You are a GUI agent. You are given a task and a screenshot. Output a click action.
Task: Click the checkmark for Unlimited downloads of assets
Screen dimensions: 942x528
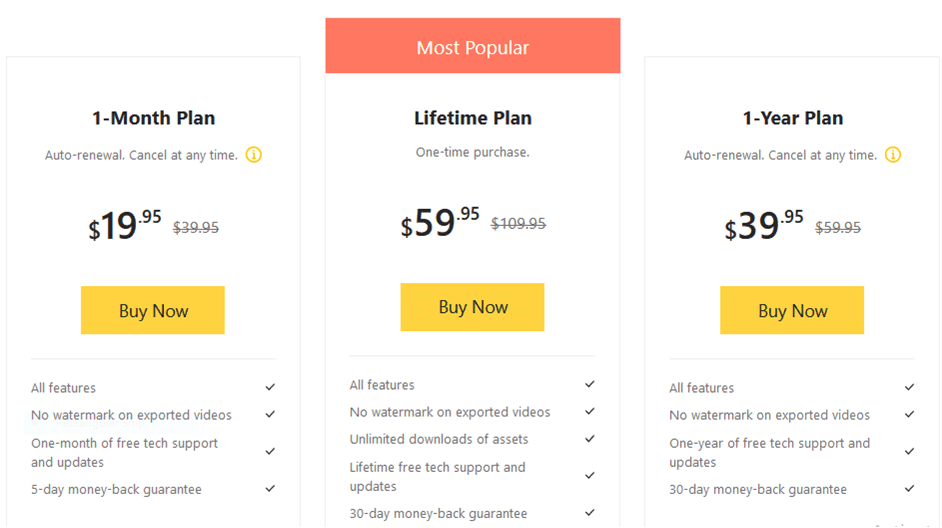tap(590, 439)
